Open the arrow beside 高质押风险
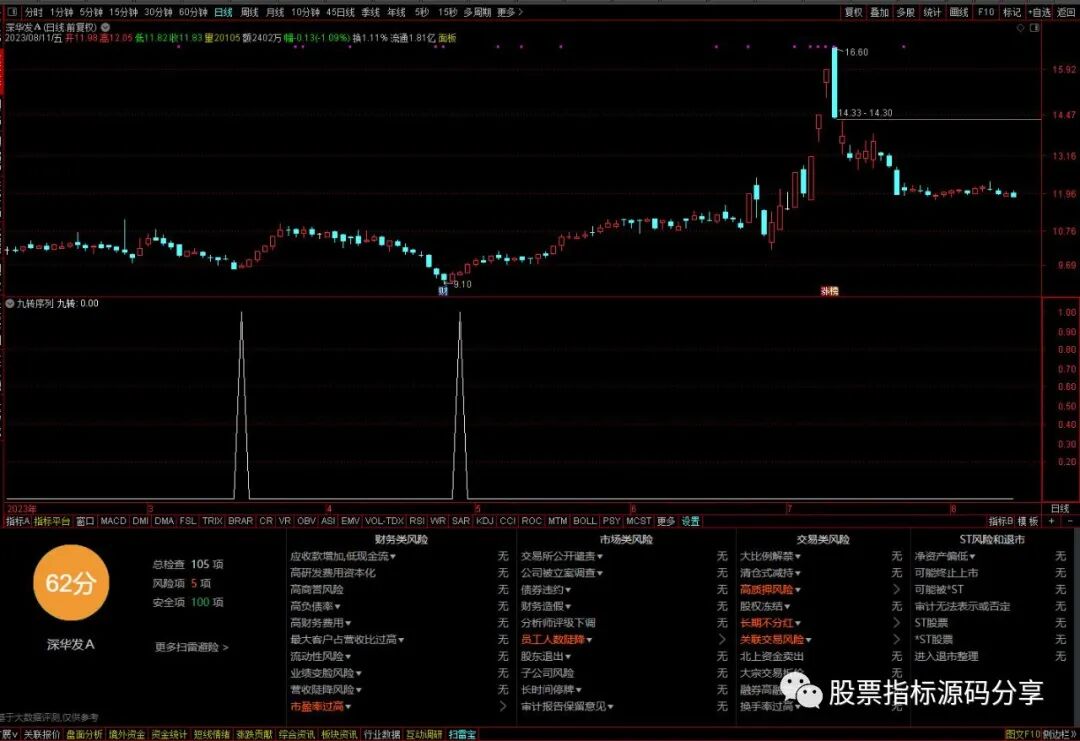Viewport: 1080px width, 741px height. pos(896,589)
